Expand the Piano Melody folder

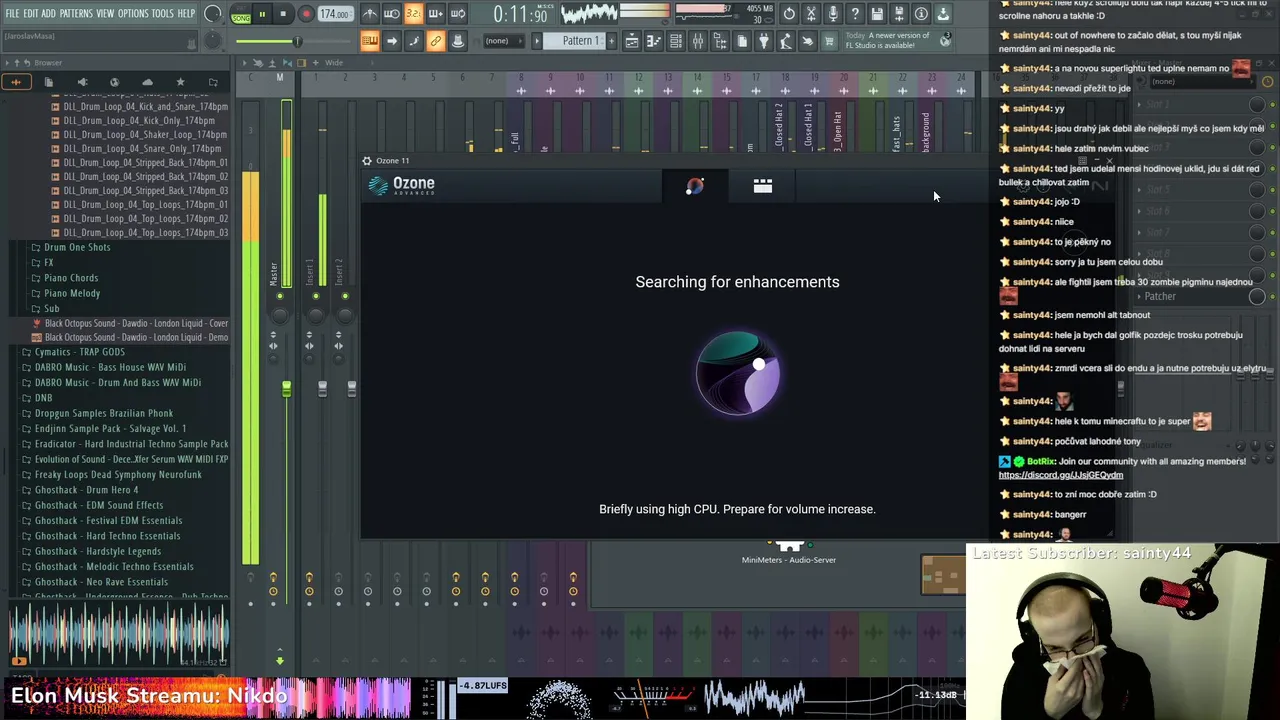pos(71,293)
